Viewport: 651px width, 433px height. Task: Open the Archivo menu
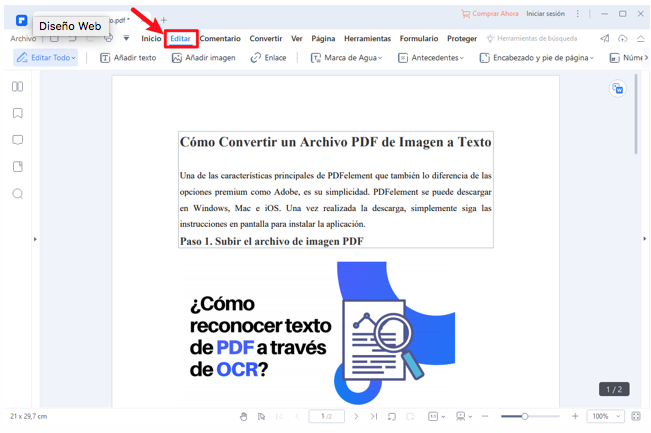(x=23, y=39)
